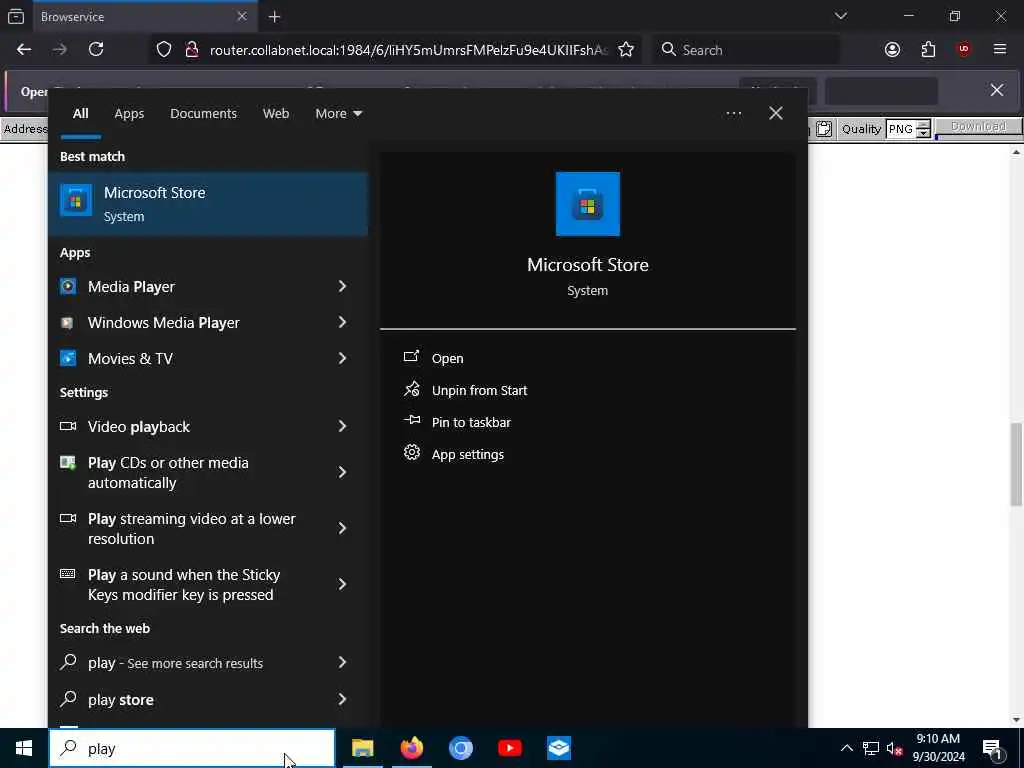Image resolution: width=1024 pixels, height=768 pixels.
Task: Switch to the Web search tab
Action: [276, 113]
